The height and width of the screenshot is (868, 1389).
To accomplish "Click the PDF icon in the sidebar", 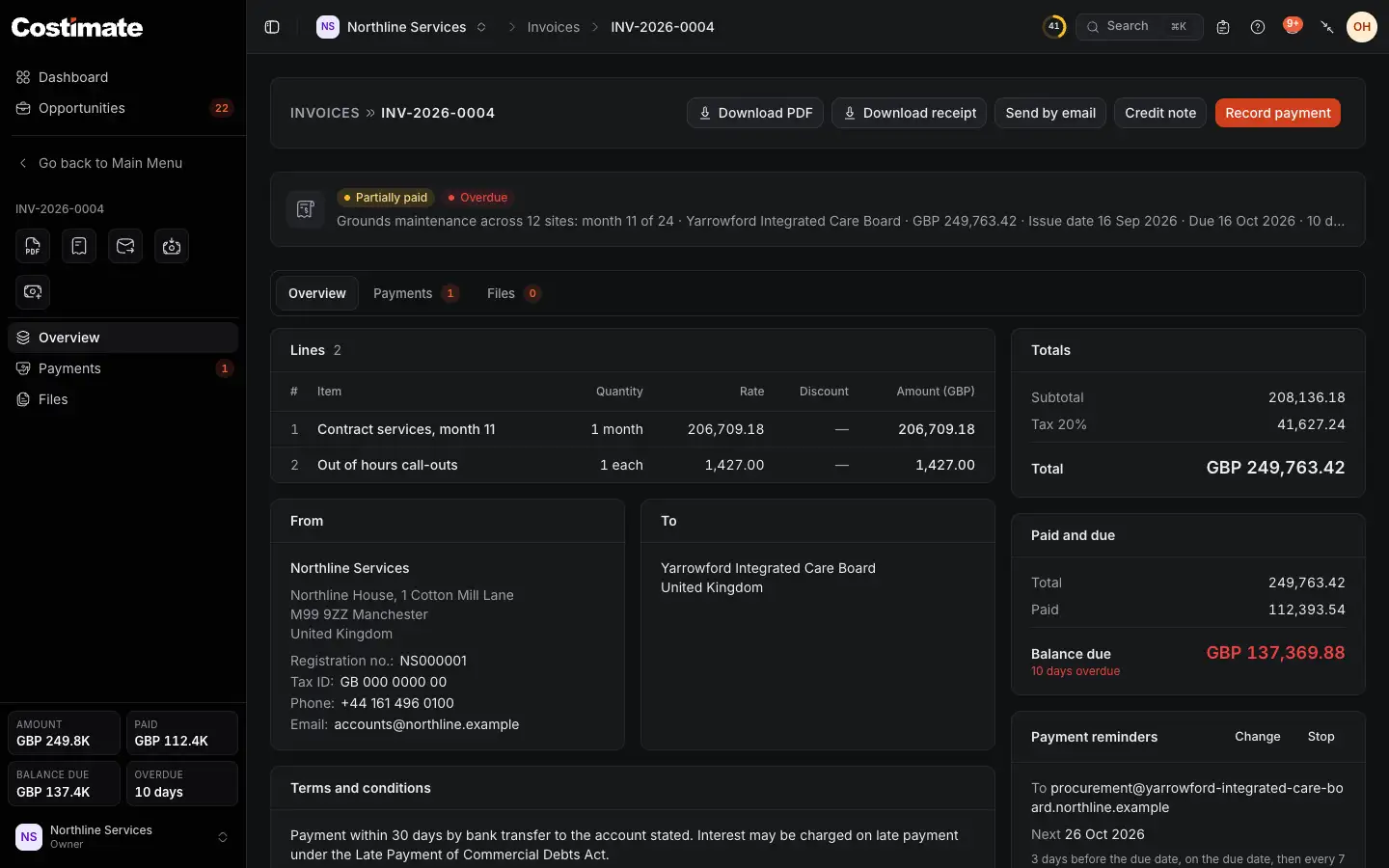I will (x=33, y=246).
